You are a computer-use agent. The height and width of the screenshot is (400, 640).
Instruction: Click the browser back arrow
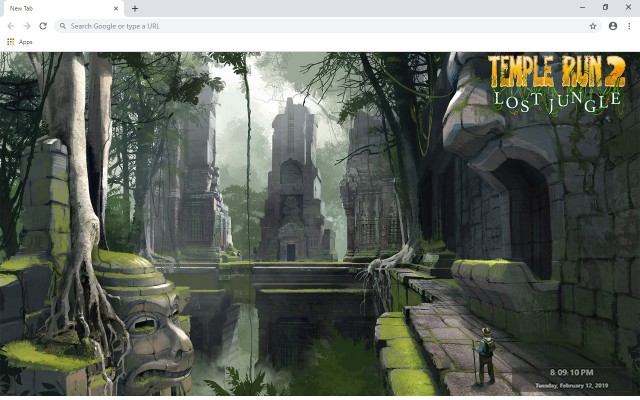pos(11,26)
